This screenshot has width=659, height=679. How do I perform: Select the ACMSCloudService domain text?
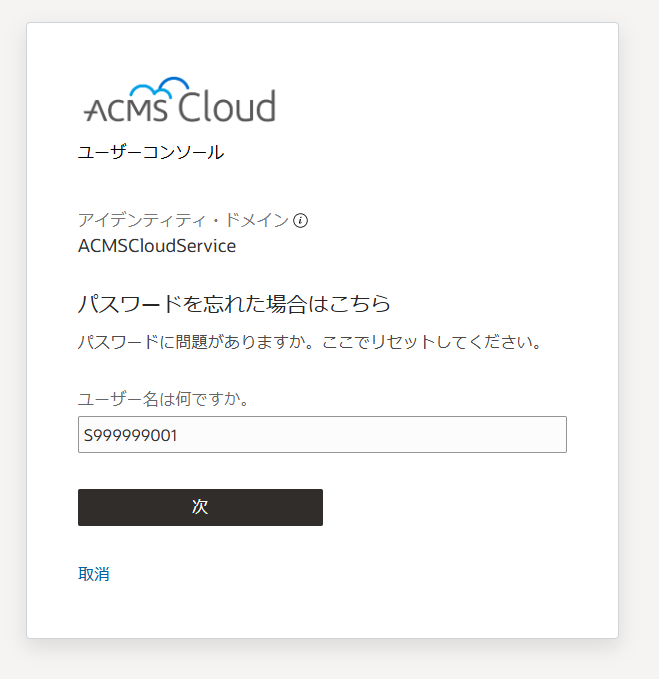coord(157,246)
